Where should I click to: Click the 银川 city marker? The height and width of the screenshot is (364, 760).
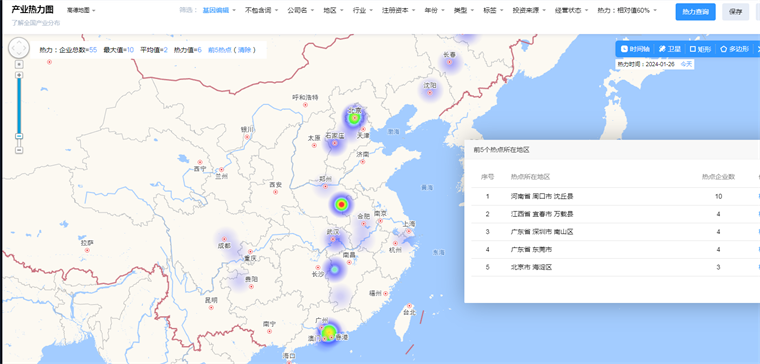(x=247, y=137)
